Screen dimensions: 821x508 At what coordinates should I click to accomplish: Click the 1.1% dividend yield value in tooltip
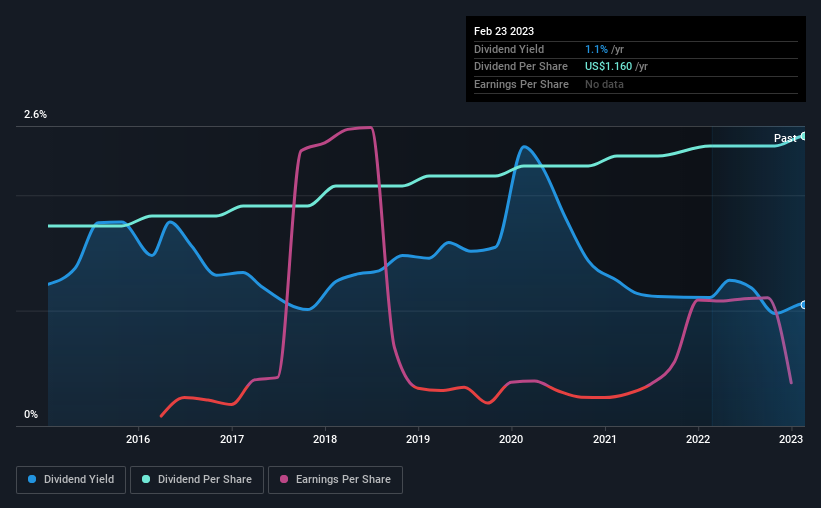pos(596,49)
